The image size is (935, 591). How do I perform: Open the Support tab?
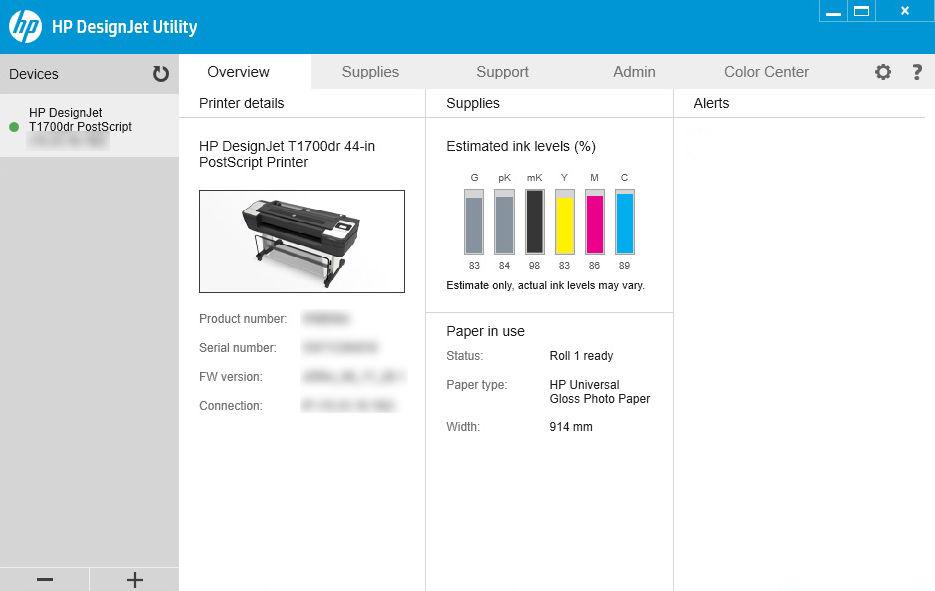click(502, 72)
